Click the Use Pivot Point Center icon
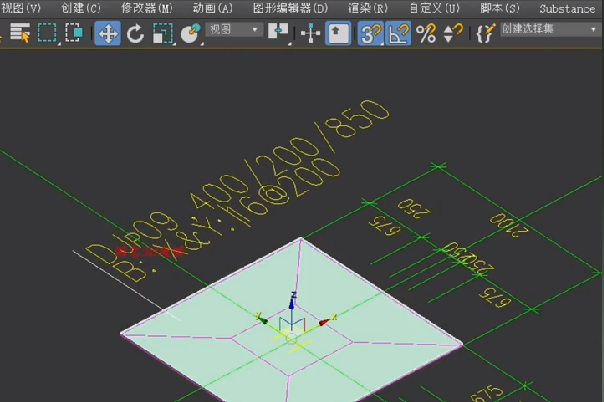The height and width of the screenshot is (402, 604). coord(279,33)
